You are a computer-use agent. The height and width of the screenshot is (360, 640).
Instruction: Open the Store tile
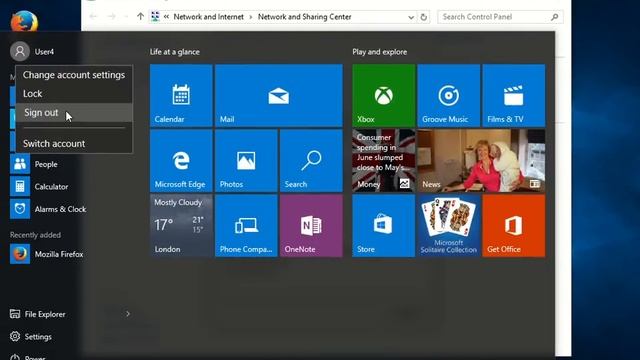(384, 225)
